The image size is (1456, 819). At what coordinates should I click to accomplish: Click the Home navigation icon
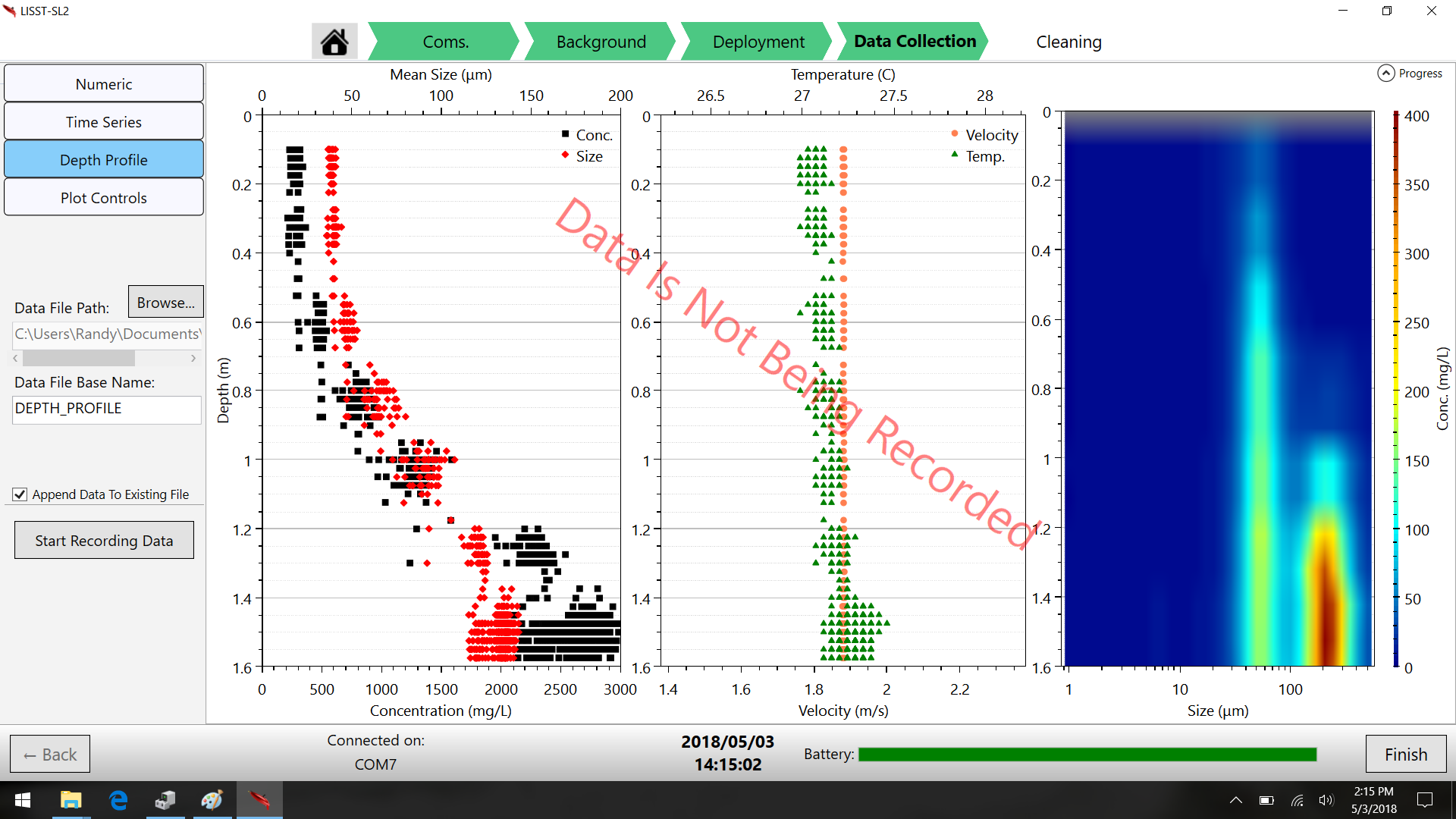click(334, 41)
